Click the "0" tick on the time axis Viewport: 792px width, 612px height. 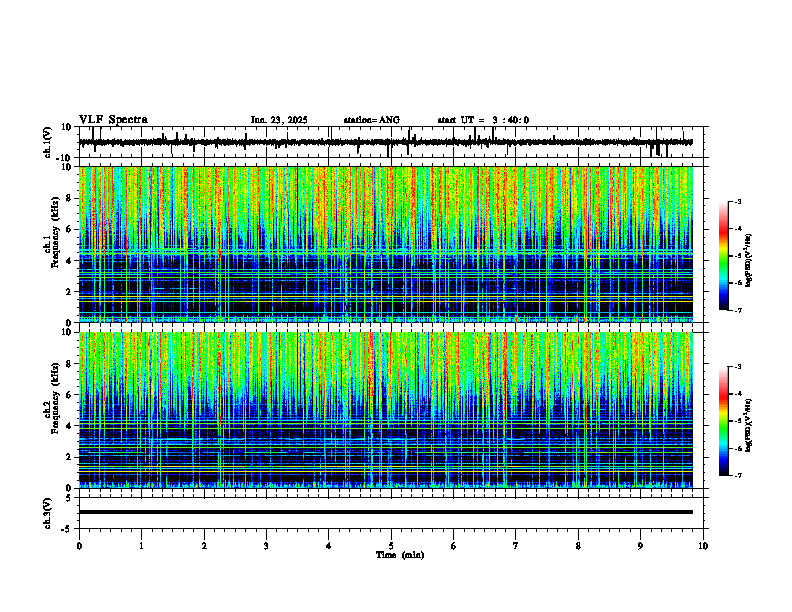[79, 546]
